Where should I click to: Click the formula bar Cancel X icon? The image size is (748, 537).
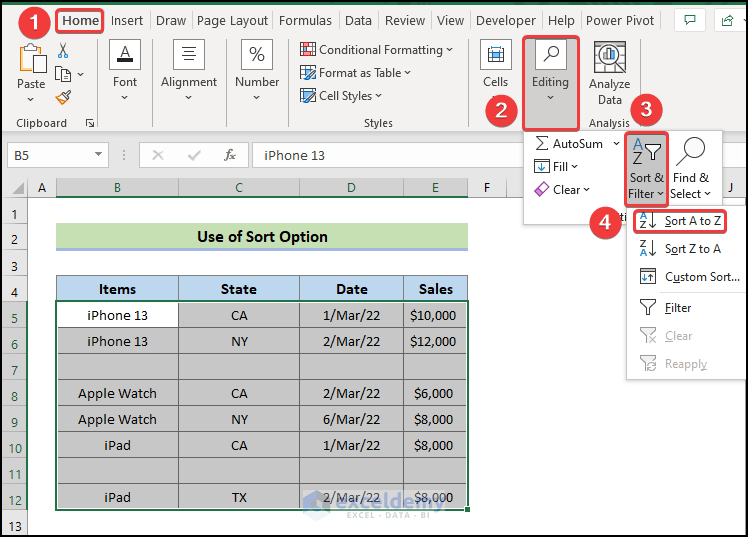point(158,155)
